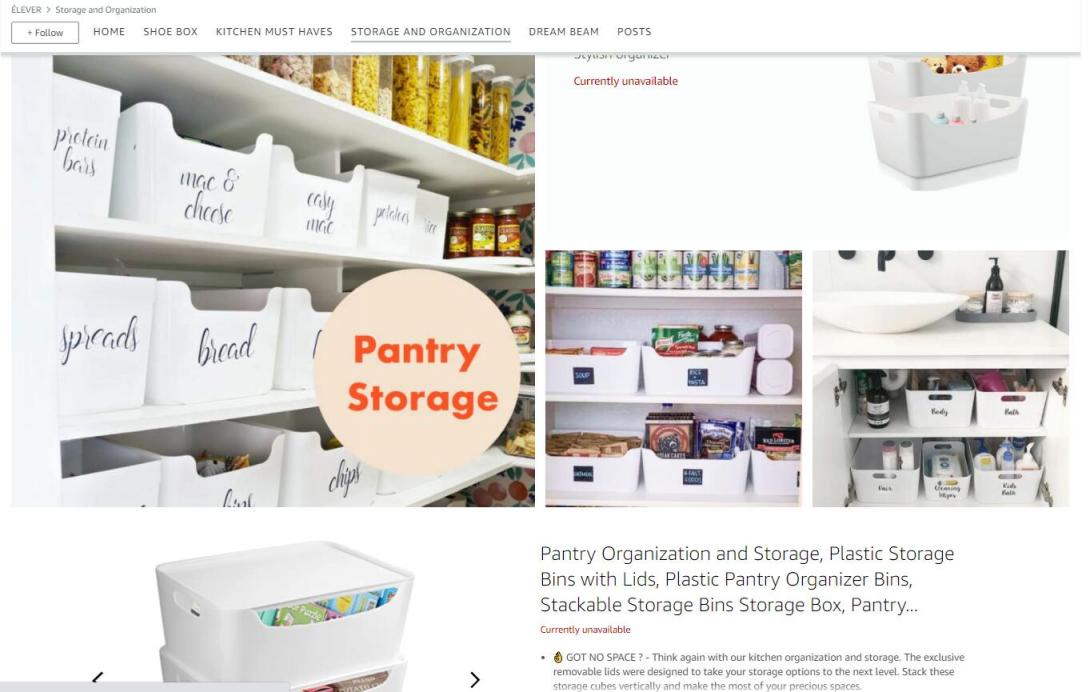Open the POSTS tab
The height and width of the screenshot is (692, 1090).
[x=634, y=31]
